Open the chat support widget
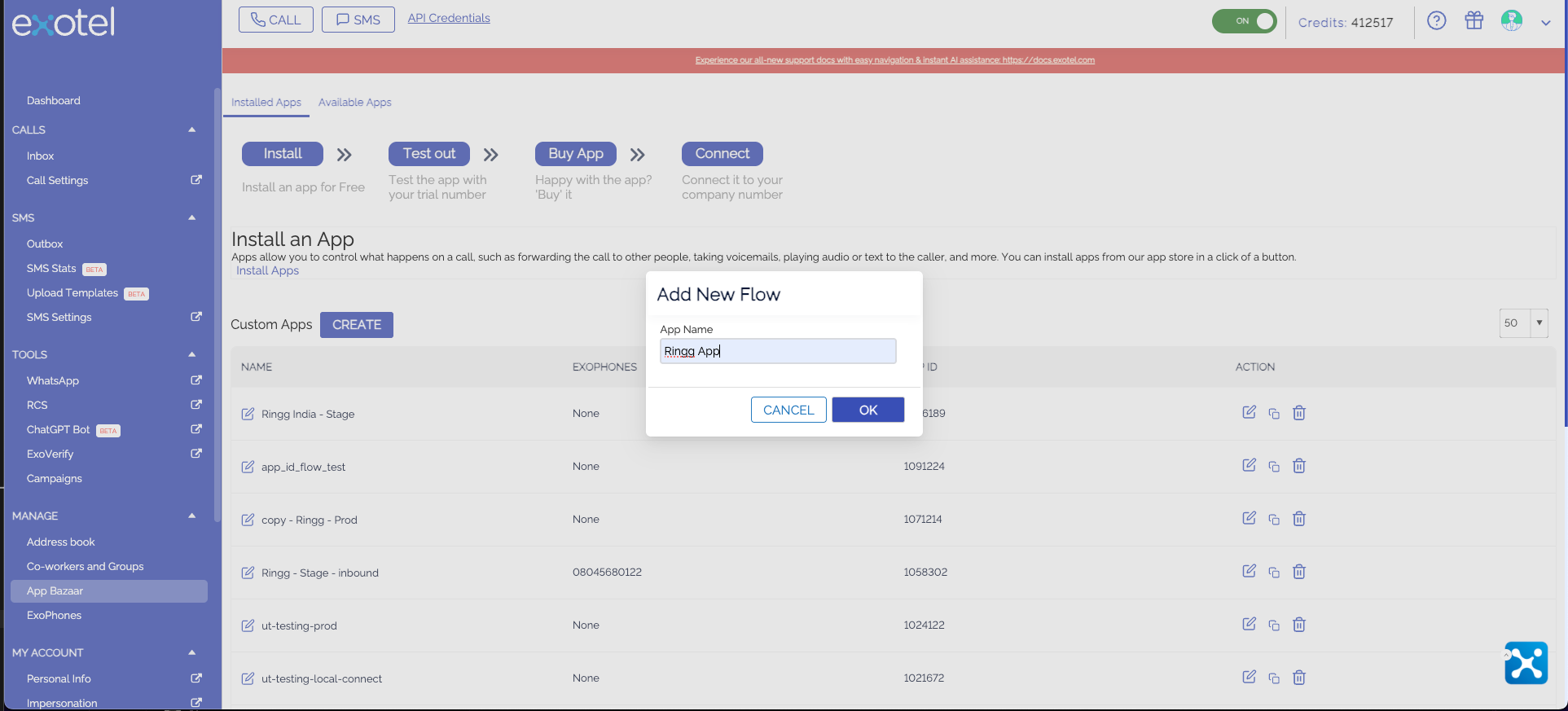Viewport: 1568px width, 711px height. point(1526,663)
